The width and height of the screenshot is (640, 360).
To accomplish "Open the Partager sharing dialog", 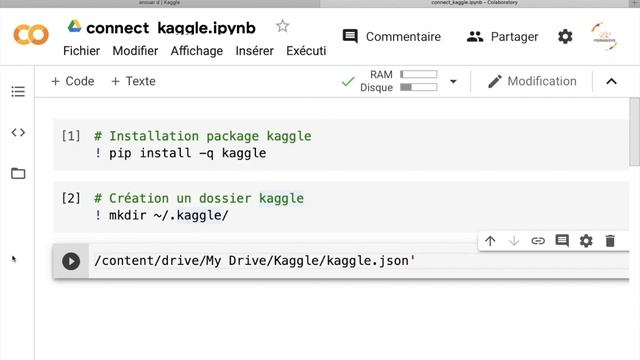I will click(502, 37).
